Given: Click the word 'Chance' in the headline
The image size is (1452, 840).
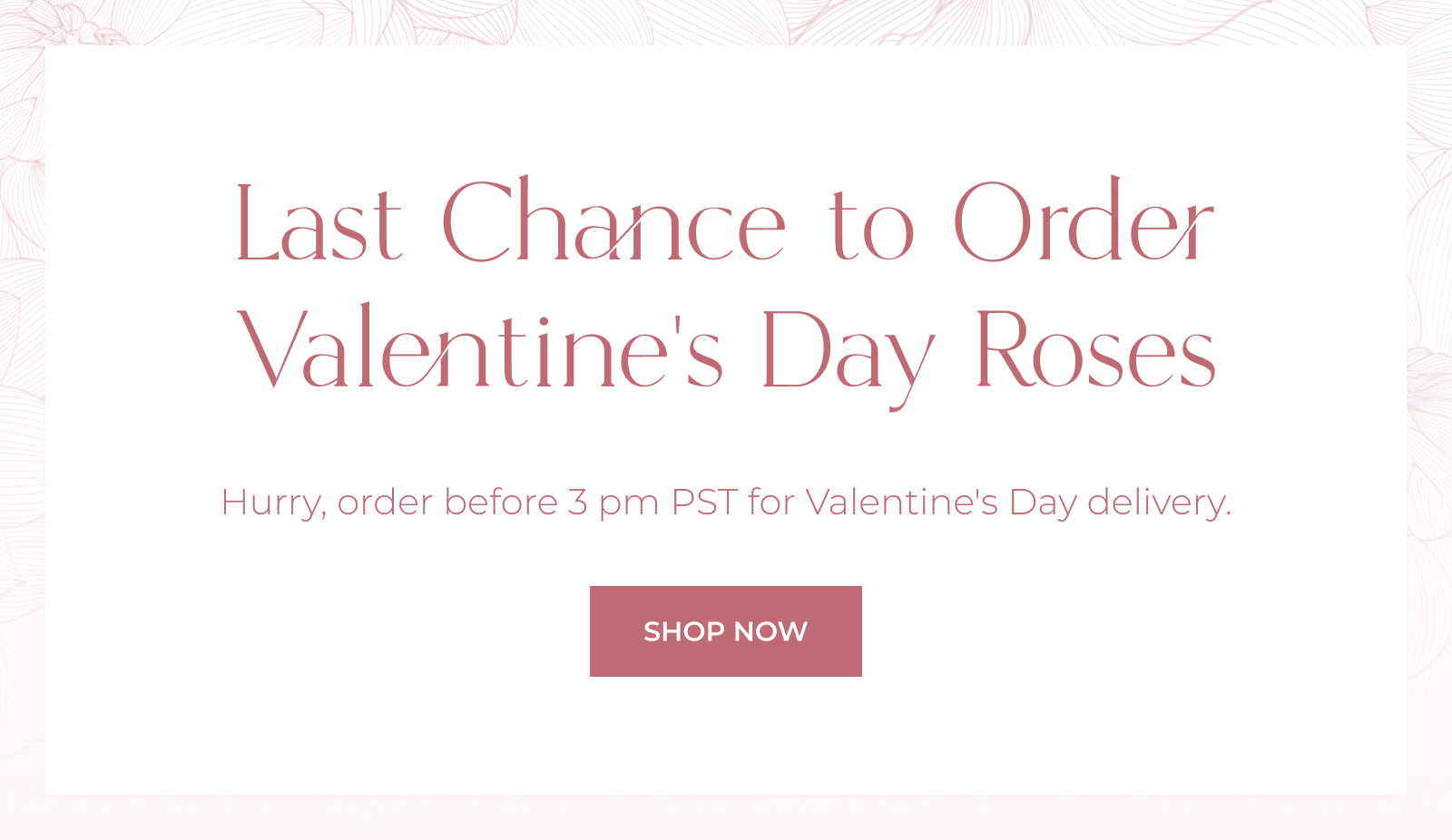Looking at the screenshot, I should pyautogui.click(x=613, y=220).
